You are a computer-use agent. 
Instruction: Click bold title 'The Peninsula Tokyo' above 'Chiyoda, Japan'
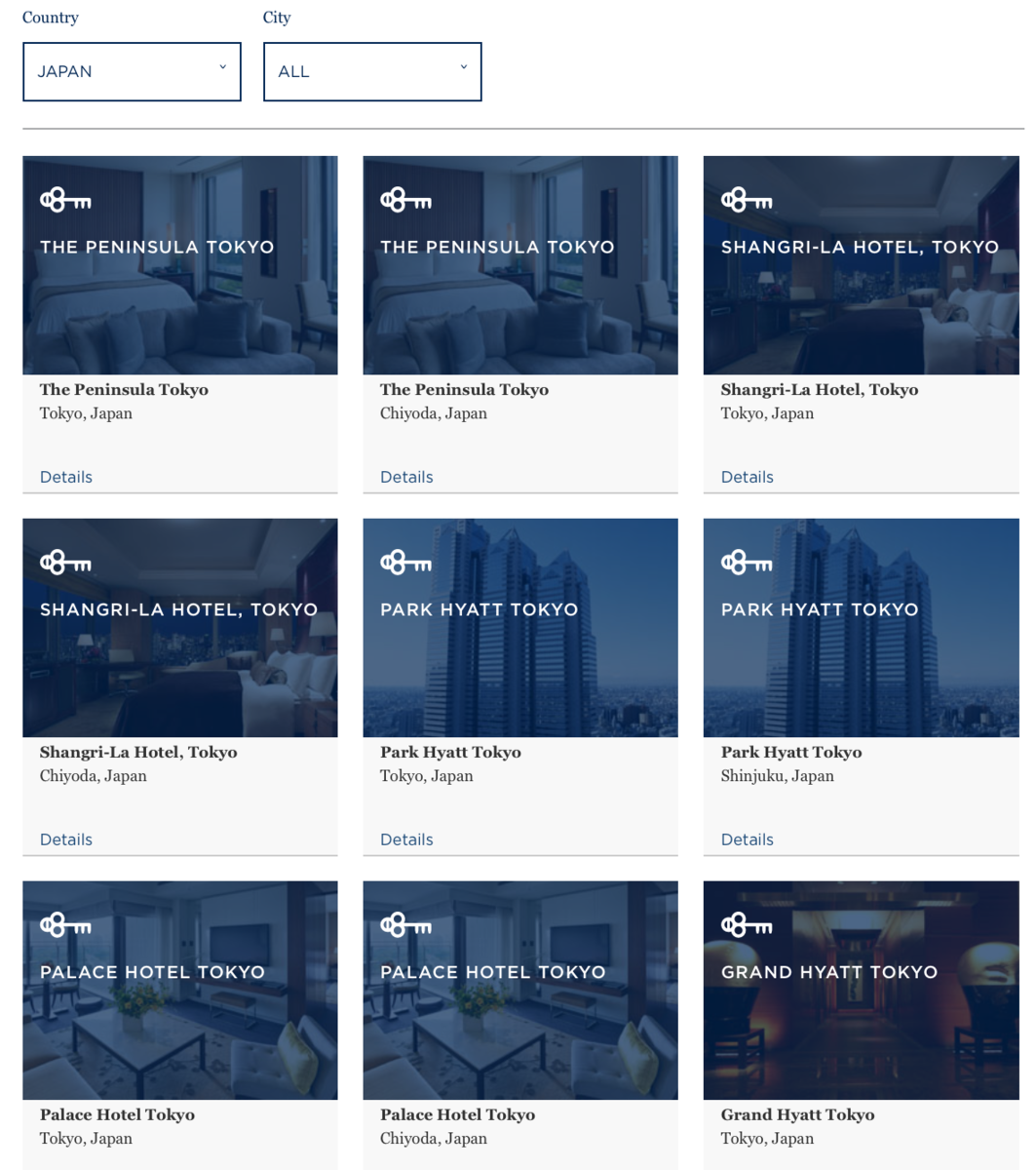coord(464,390)
